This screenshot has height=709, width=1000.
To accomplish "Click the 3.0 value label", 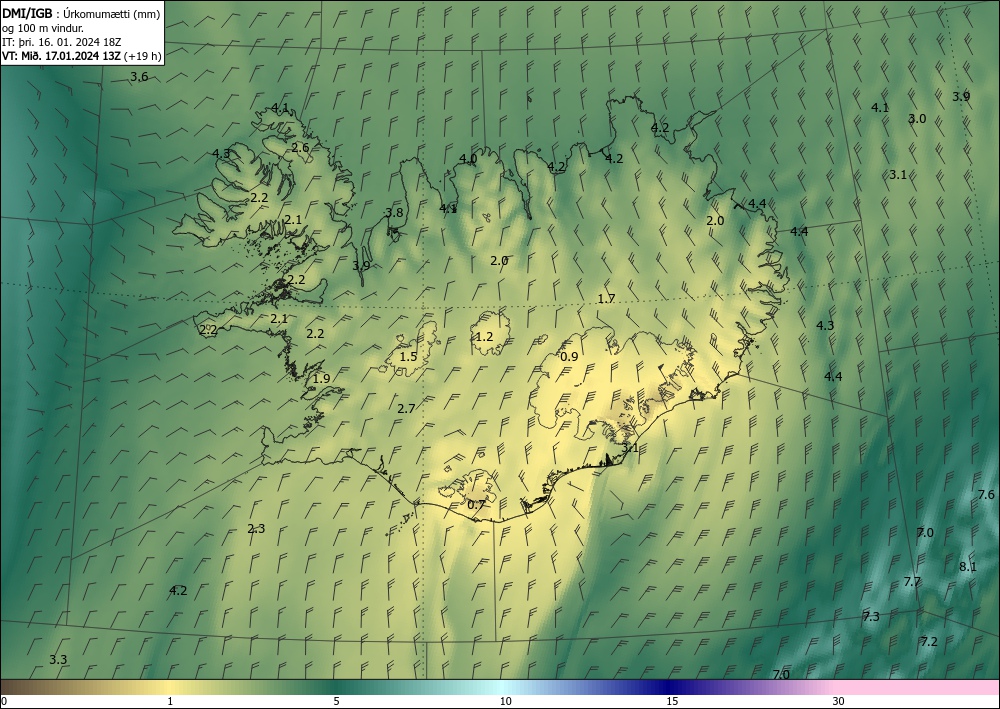I will (917, 119).
